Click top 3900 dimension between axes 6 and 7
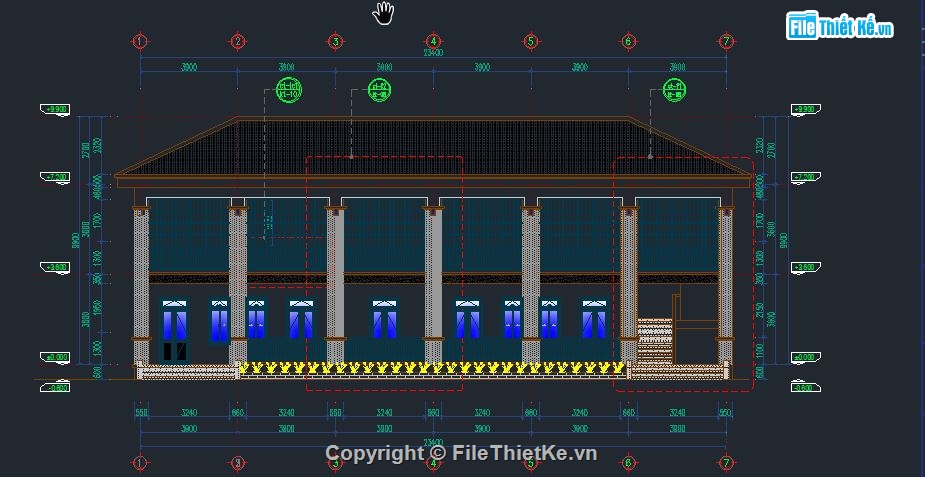Screen dimensions: 925x477 click(677, 67)
